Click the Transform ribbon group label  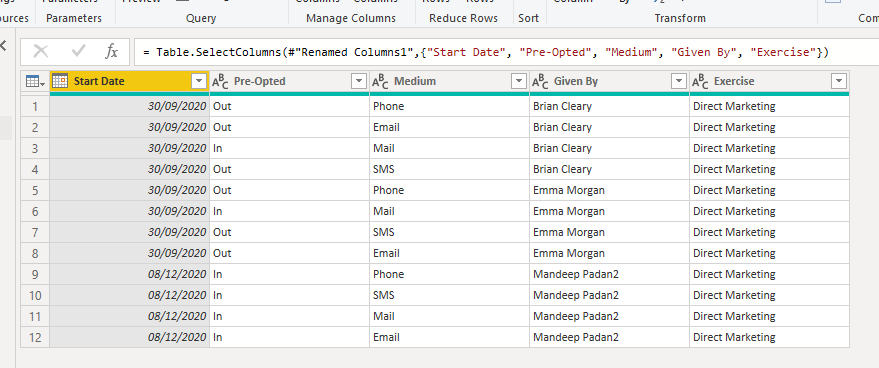680,19
